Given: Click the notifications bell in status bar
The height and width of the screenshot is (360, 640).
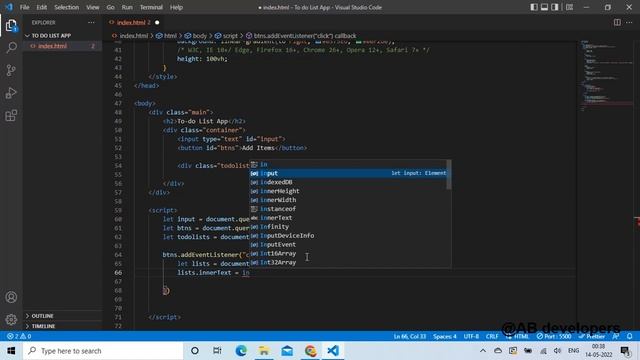Looking at the screenshot, I should pos(630,336).
